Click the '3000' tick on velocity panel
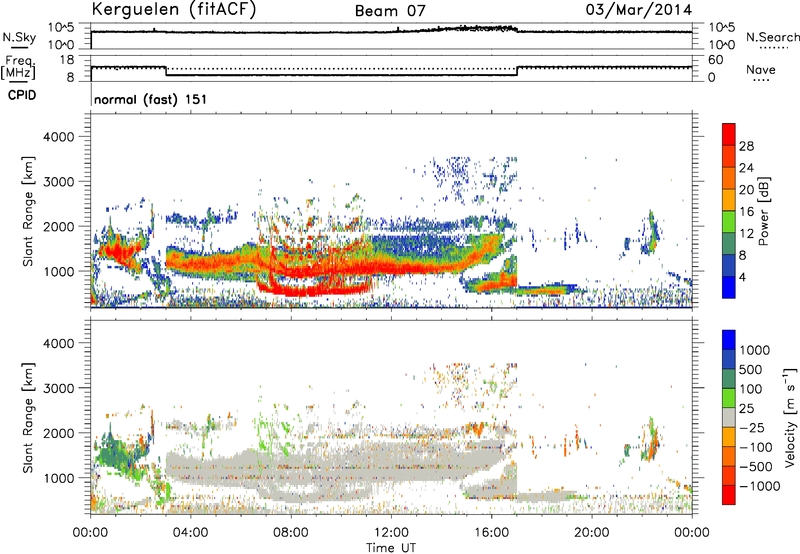 (58, 388)
